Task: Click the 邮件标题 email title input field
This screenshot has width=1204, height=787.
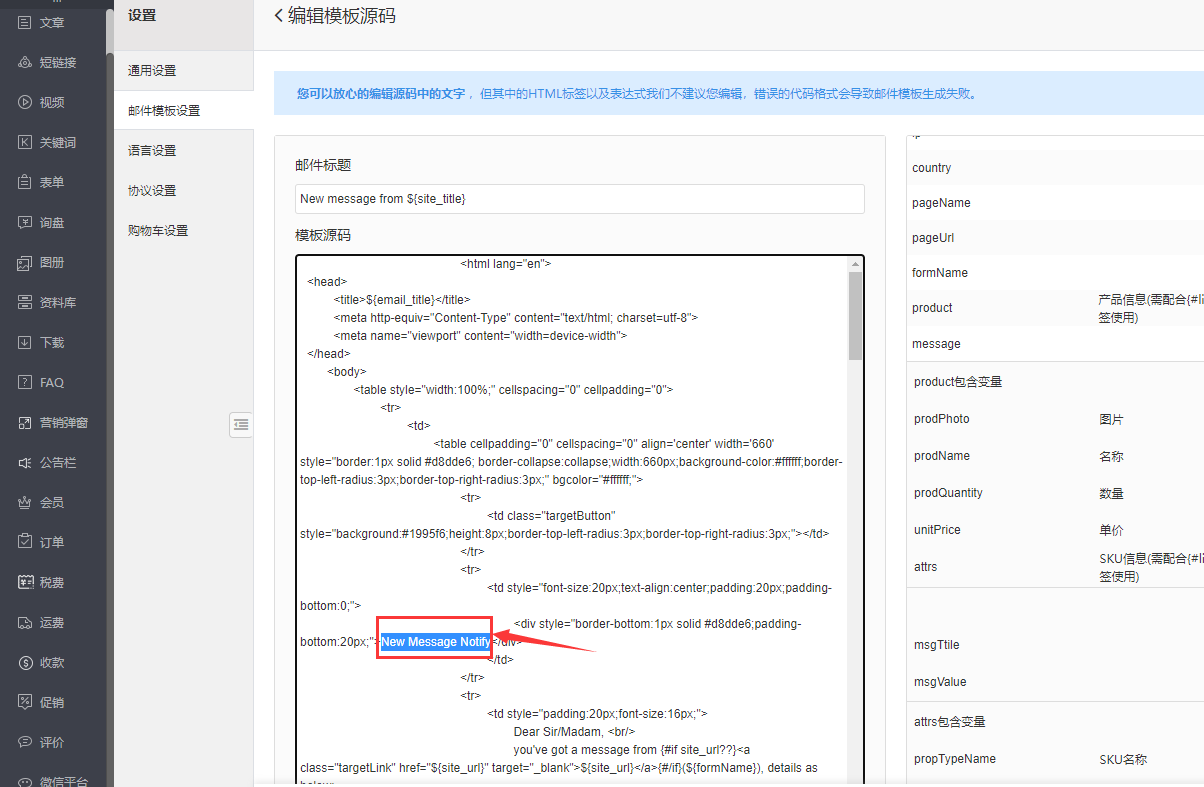Action: [x=579, y=199]
